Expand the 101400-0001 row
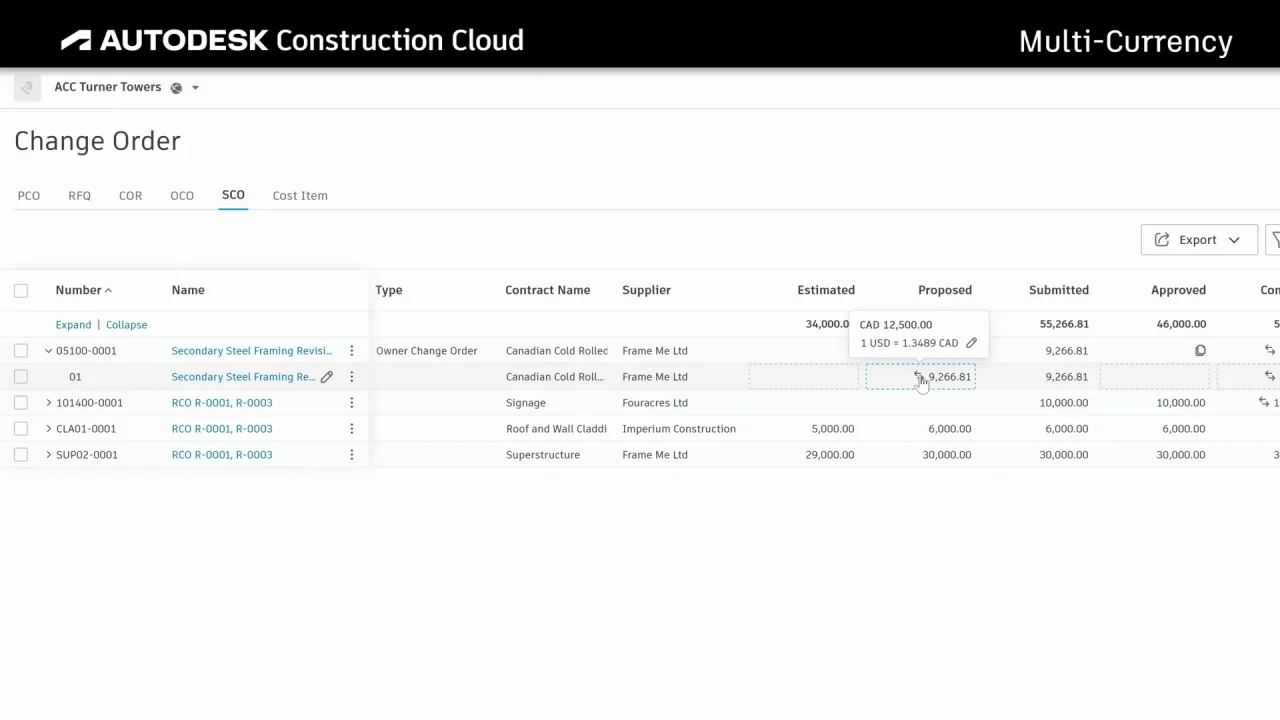Viewport: 1280px width, 720px height. (48, 403)
